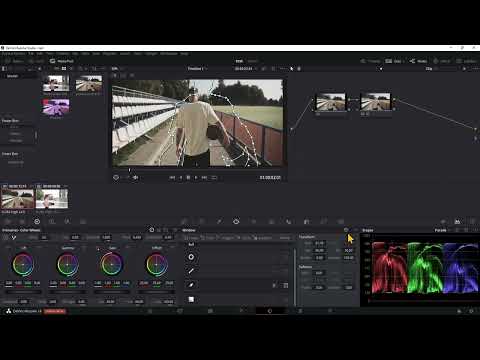Open the Color menu

point(138,54)
